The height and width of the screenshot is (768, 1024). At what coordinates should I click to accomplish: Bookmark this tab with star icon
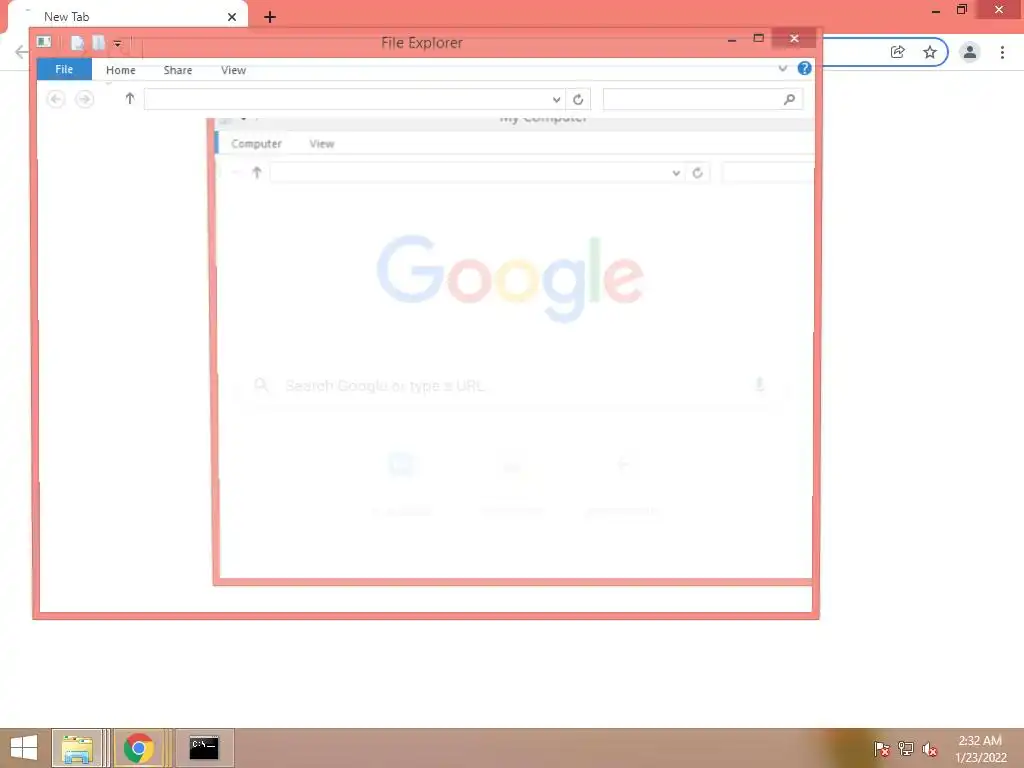click(x=930, y=52)
